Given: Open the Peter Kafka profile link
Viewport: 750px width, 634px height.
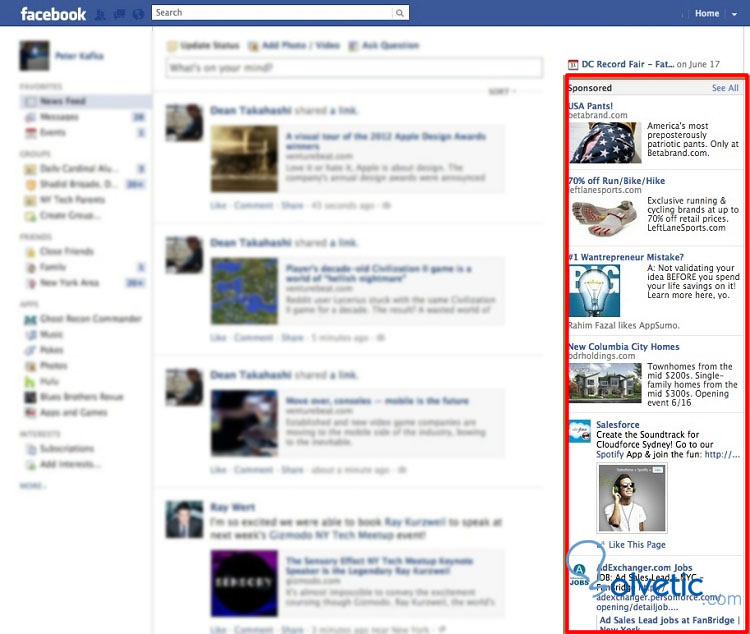Looking at the screenshot, I should [79, 56].
